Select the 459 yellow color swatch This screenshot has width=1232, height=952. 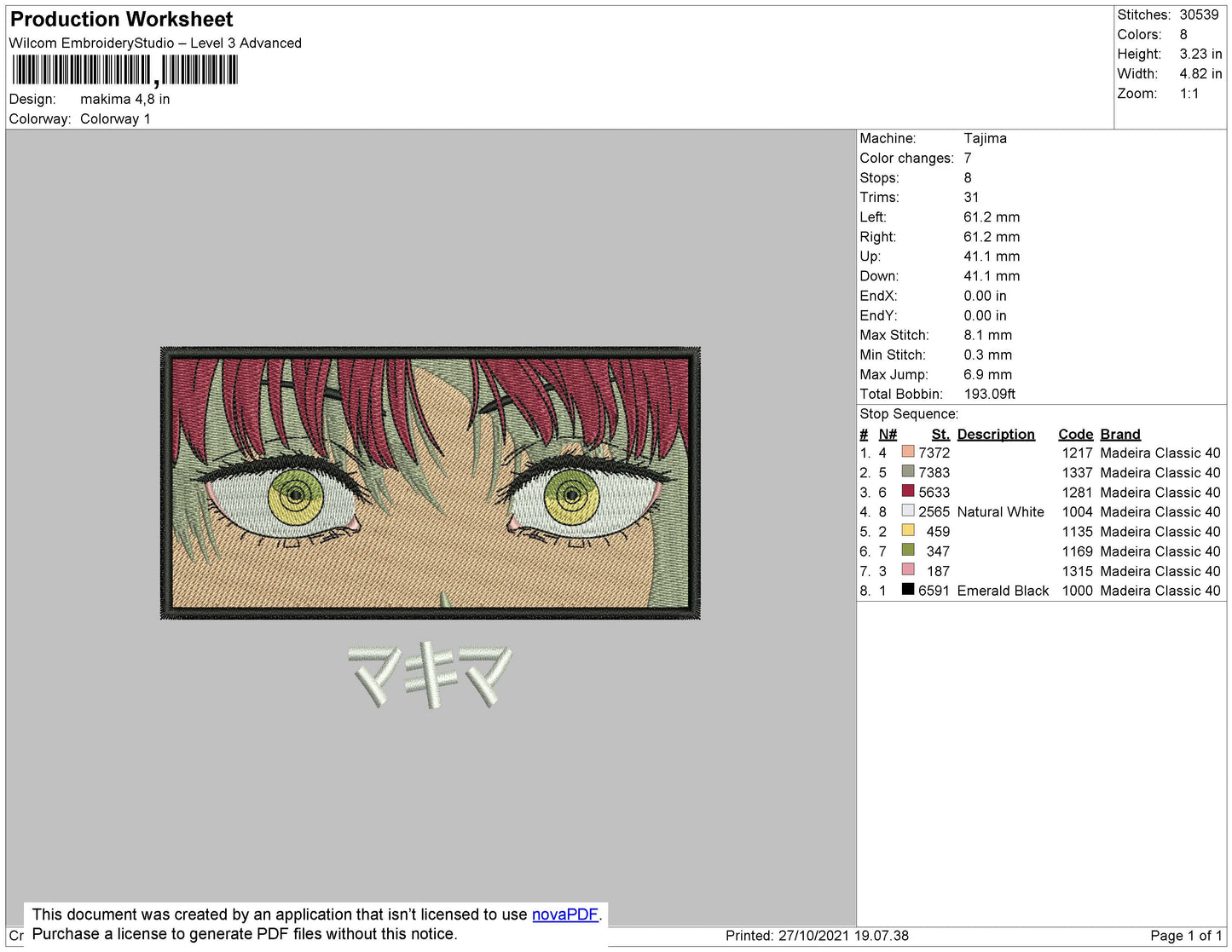(x=908, y=530)
